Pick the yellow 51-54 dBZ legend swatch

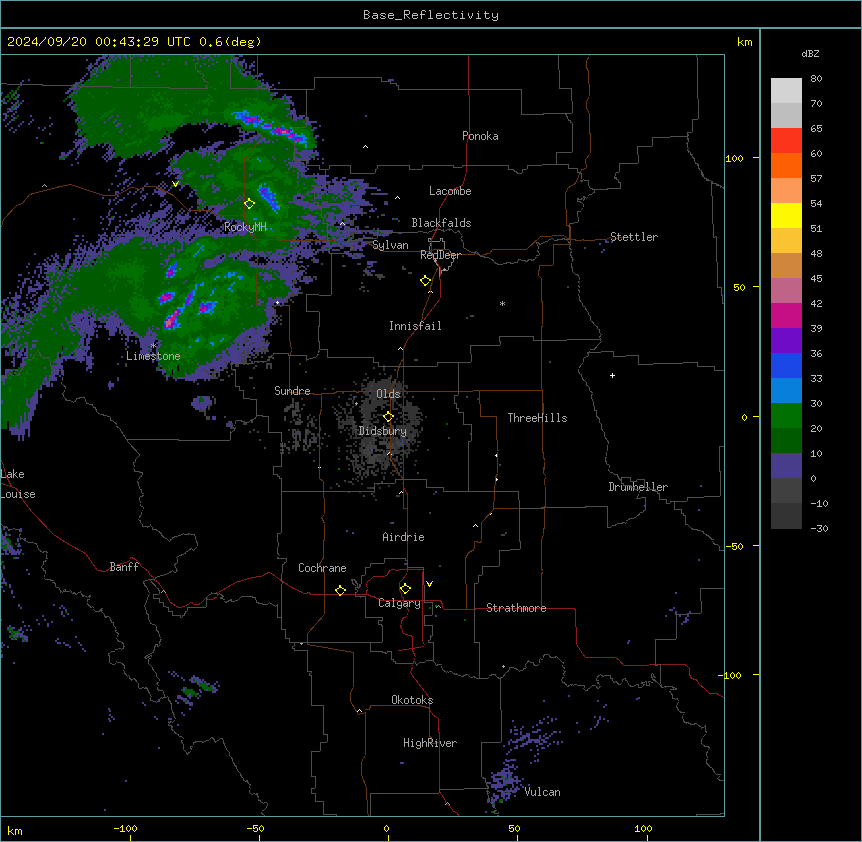point(786,215)
